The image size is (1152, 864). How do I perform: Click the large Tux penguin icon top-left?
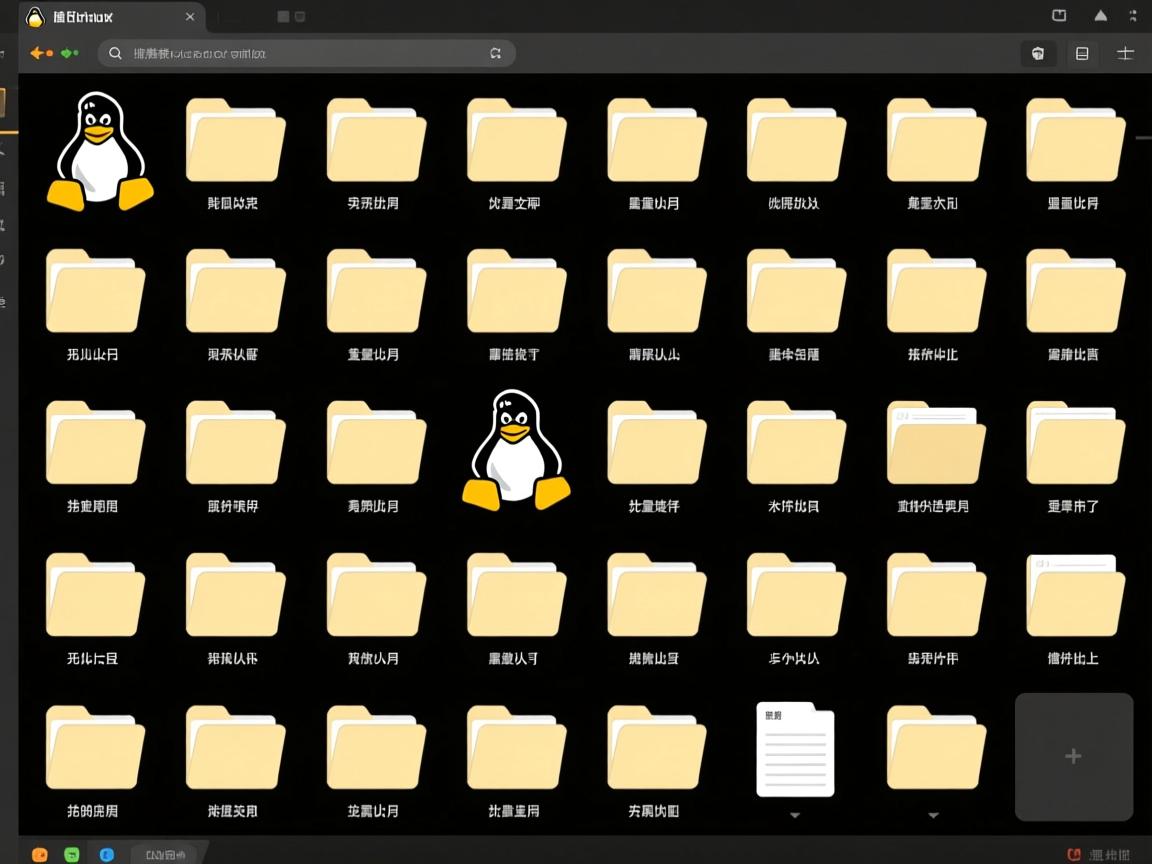pos(97,150)
